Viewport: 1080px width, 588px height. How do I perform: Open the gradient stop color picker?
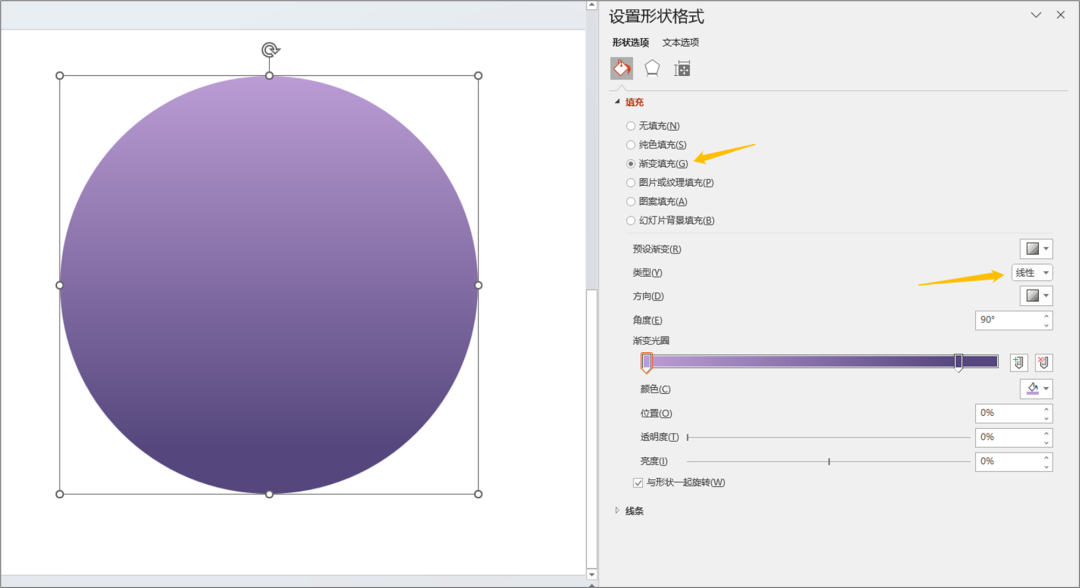[1036, 389]
